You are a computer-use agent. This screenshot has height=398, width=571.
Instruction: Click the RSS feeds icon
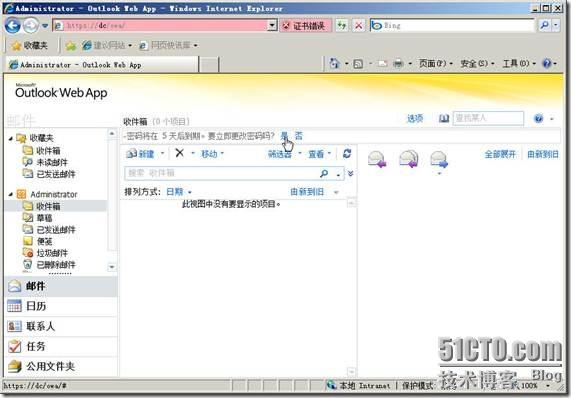click(358, 64)
